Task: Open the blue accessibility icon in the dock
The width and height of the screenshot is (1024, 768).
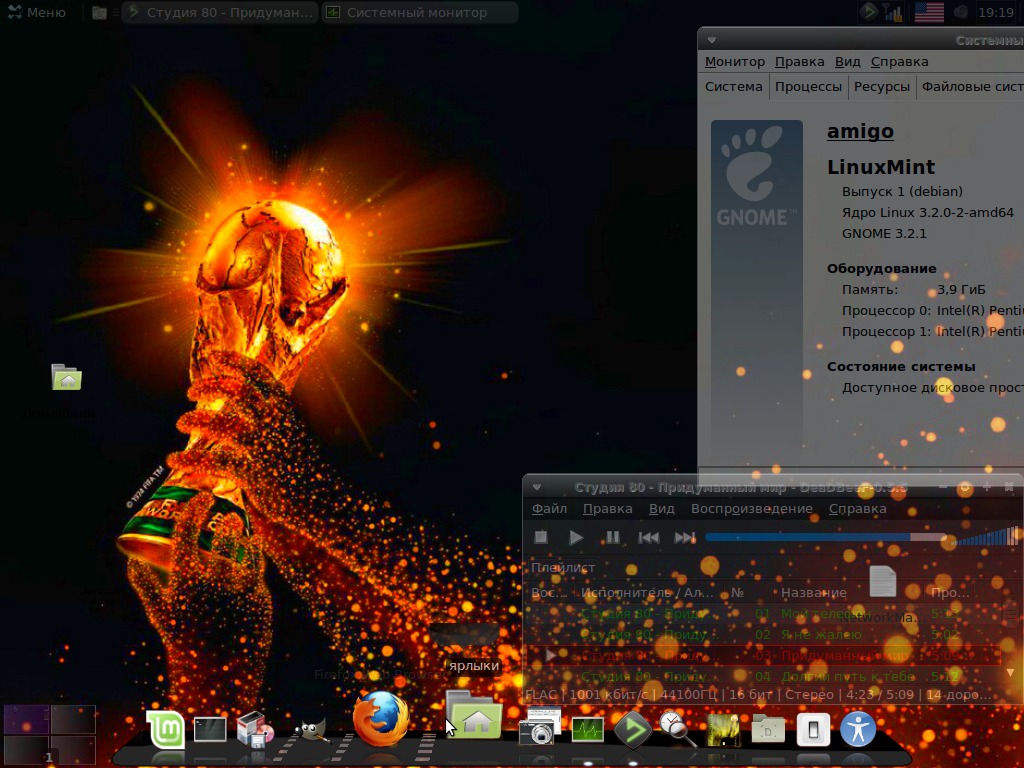Action: point(858,729)
